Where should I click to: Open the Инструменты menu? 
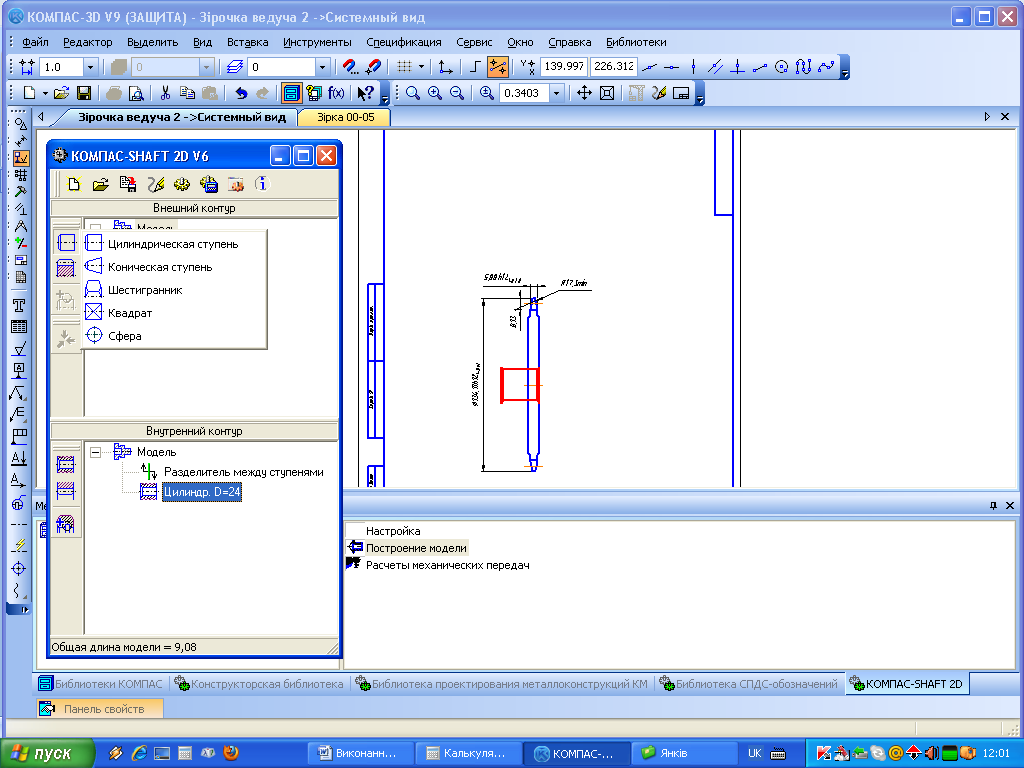(317, 42)
